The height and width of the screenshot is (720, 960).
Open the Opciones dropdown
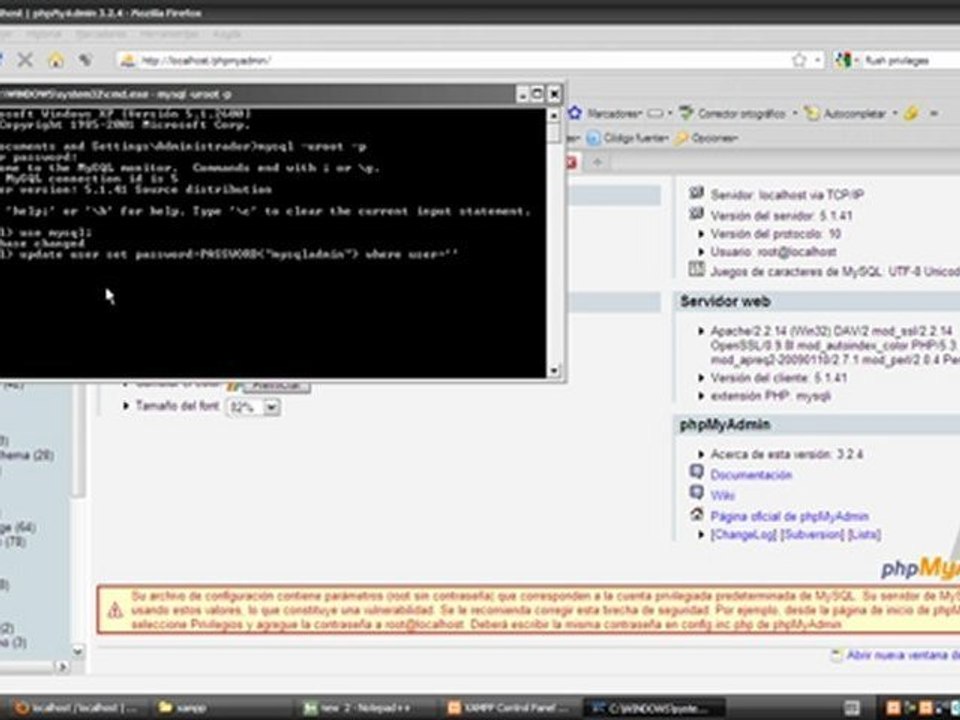(714, 138)
